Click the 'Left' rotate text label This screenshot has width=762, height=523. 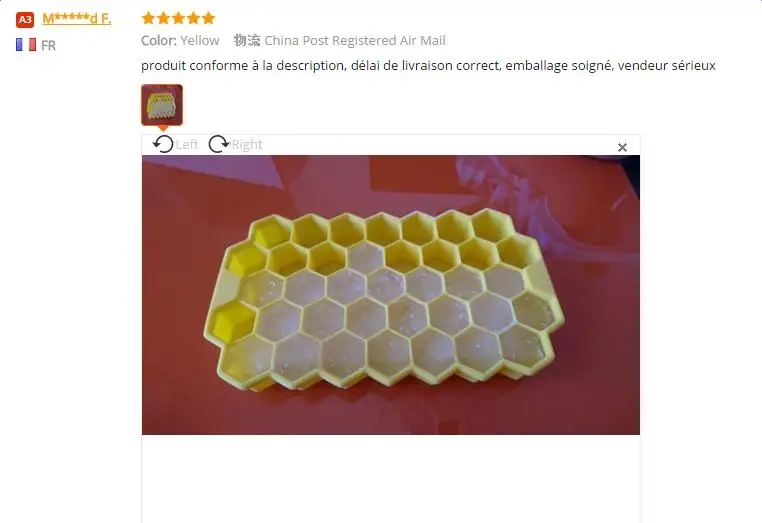click(187, 144)
